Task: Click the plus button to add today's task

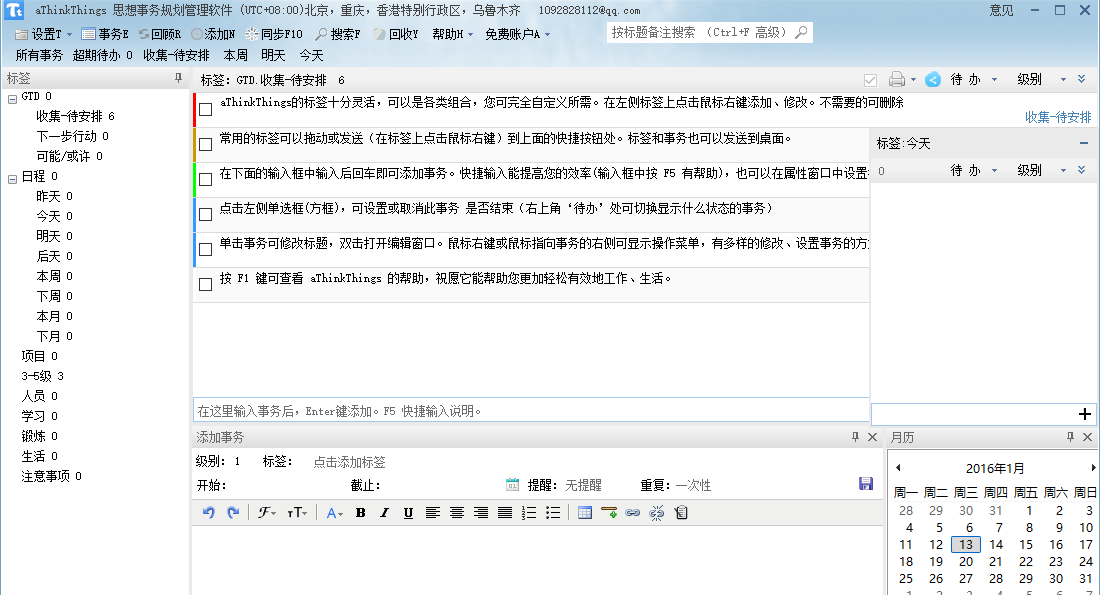Action: pyautogui.click(x=1085, y=414)
